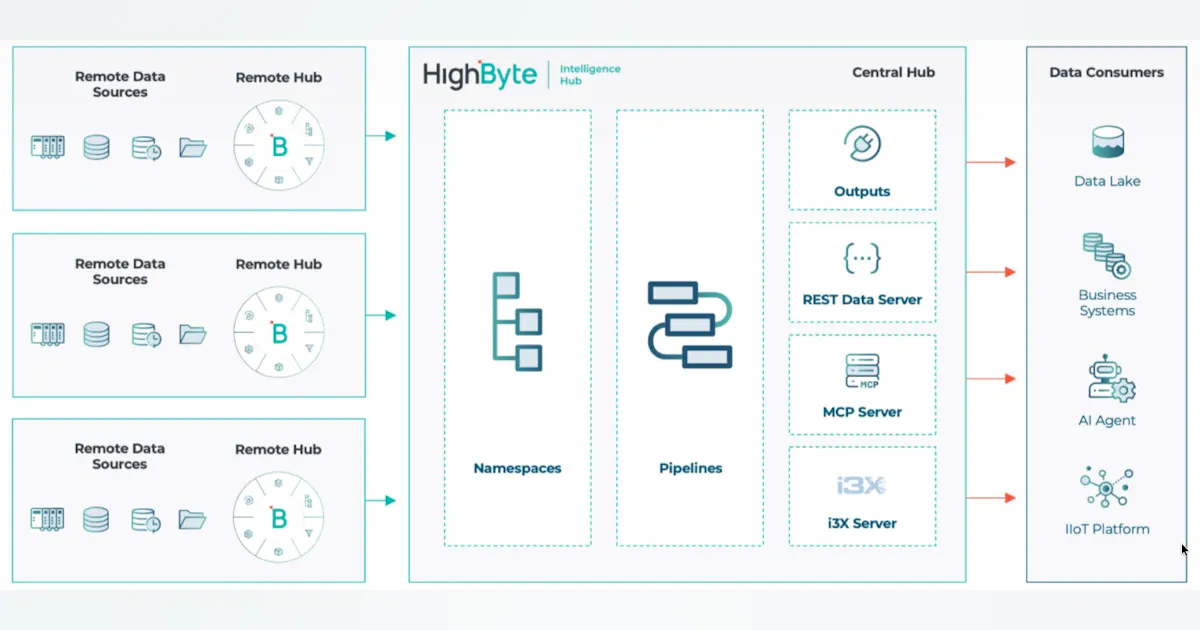Viewport: 1200px width, 630px height.
Task: Click the folder icon in the bottom Remote Data Sources panel
Action: click(193, 519)
